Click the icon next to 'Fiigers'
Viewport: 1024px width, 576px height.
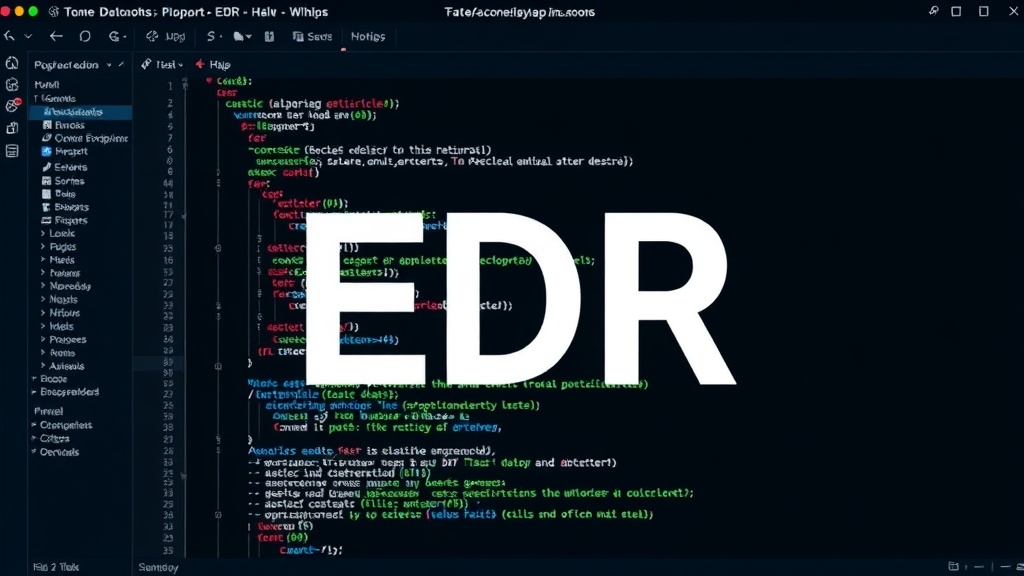click(46, 220)
